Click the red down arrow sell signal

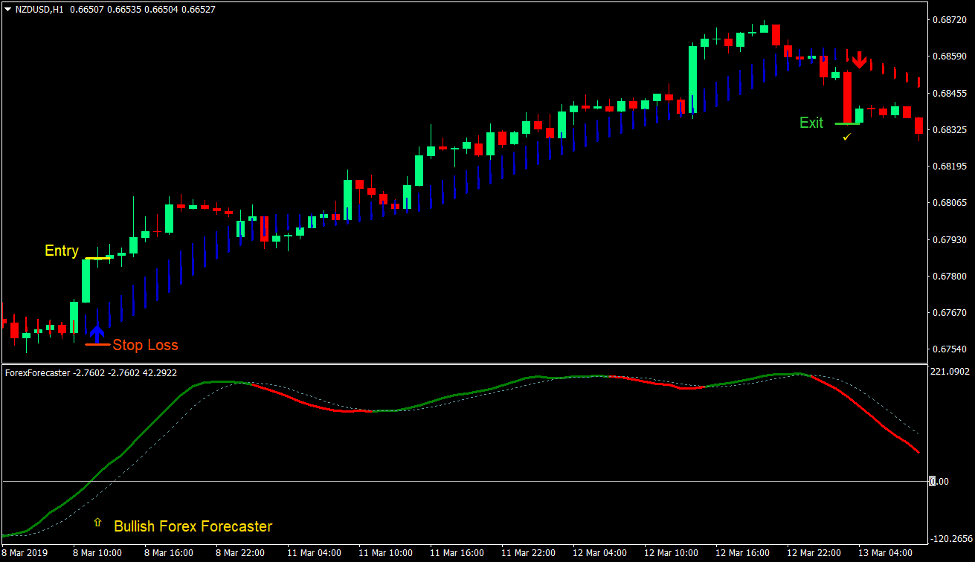[859, 60]
